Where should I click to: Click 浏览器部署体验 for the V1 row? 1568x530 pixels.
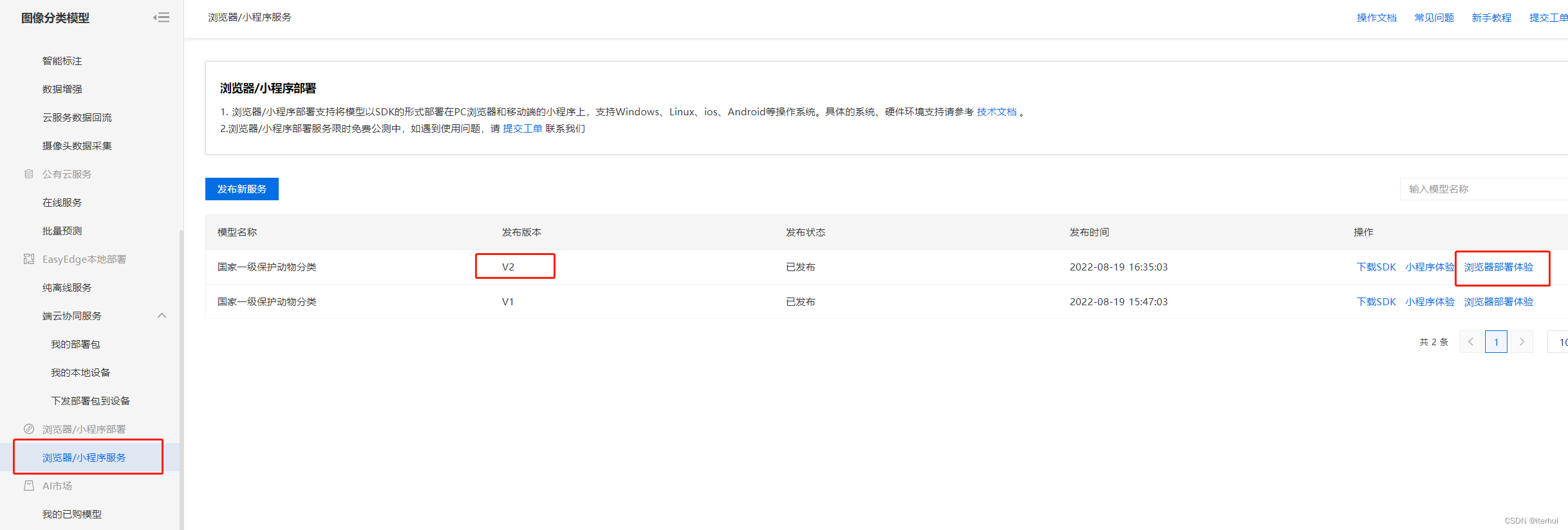coord(1498,301)
